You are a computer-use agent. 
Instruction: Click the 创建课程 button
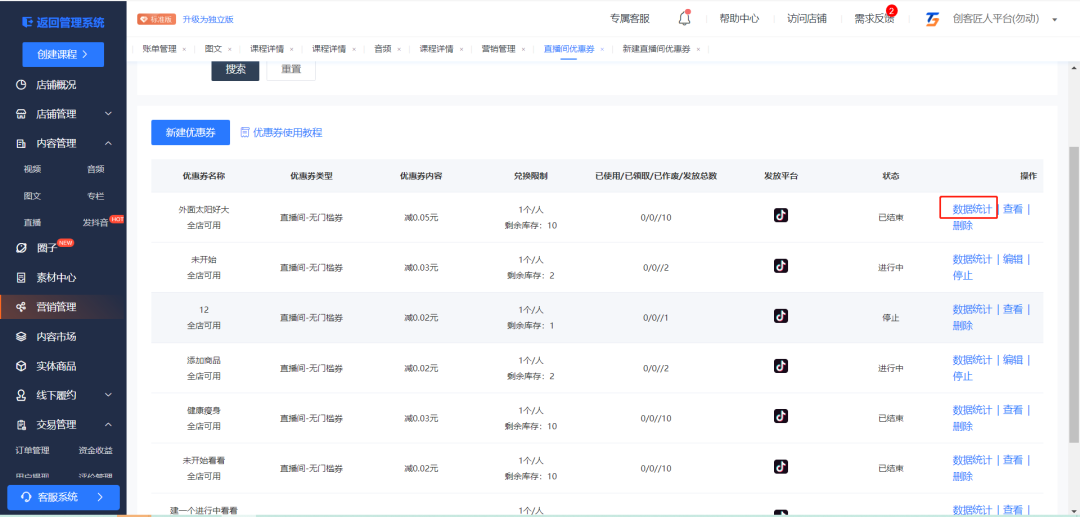[63, 54]
